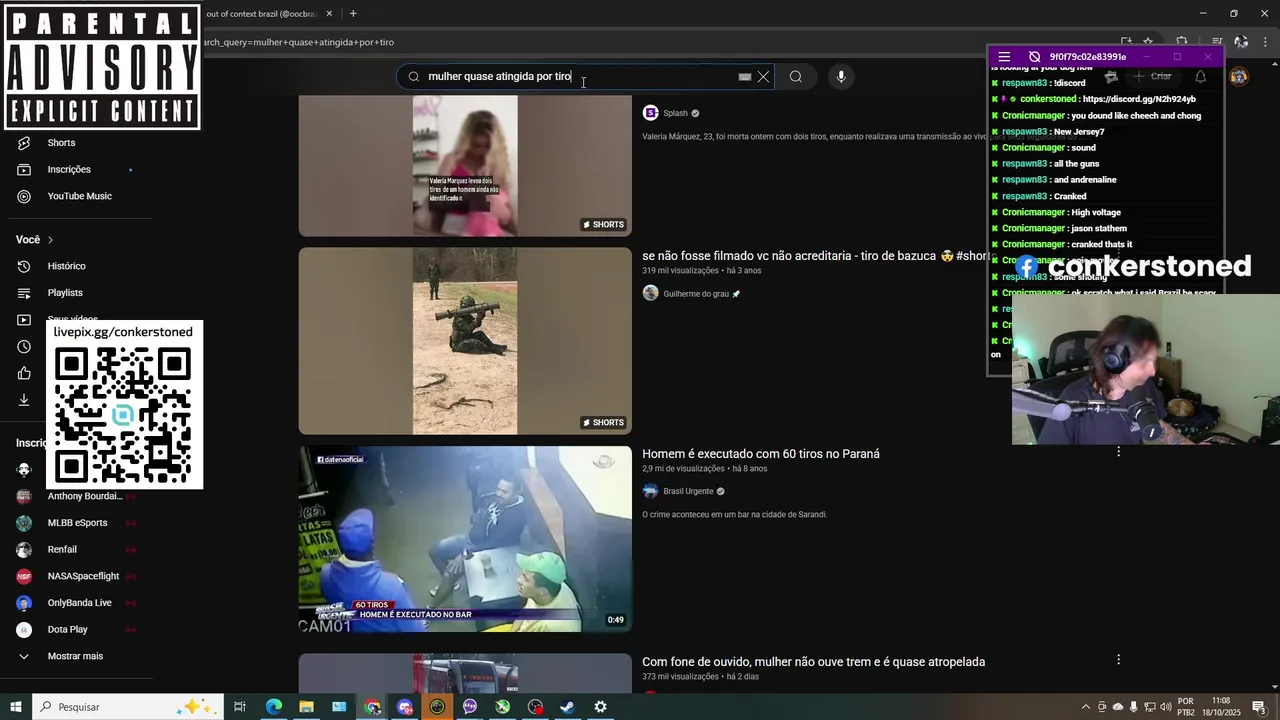Switch to Chrome in the taskbar

(372, 707)
